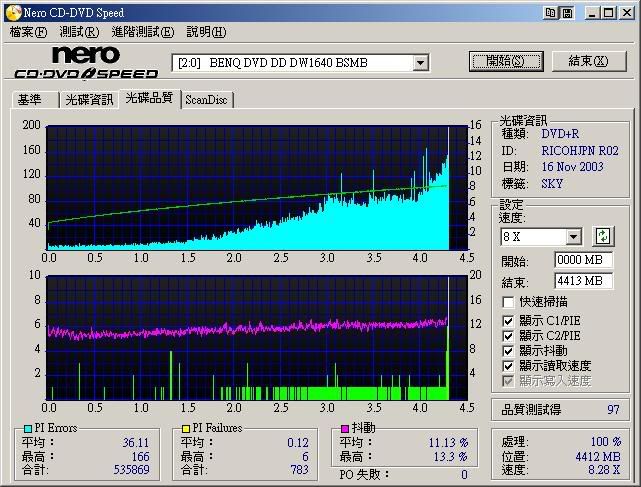Click the jitter maximum 13.3 %
The width and height of the screenshot is (641, 487).
click(450, 456)
